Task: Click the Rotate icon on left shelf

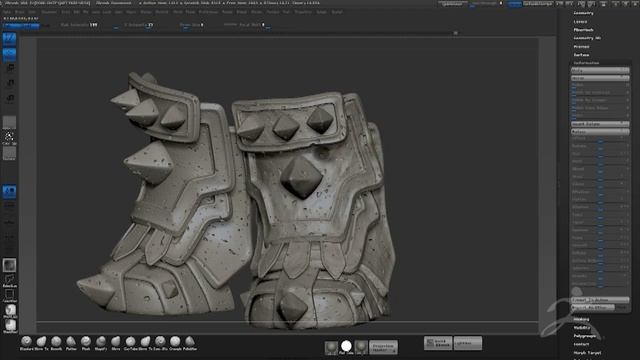Action: pos(10,98)
